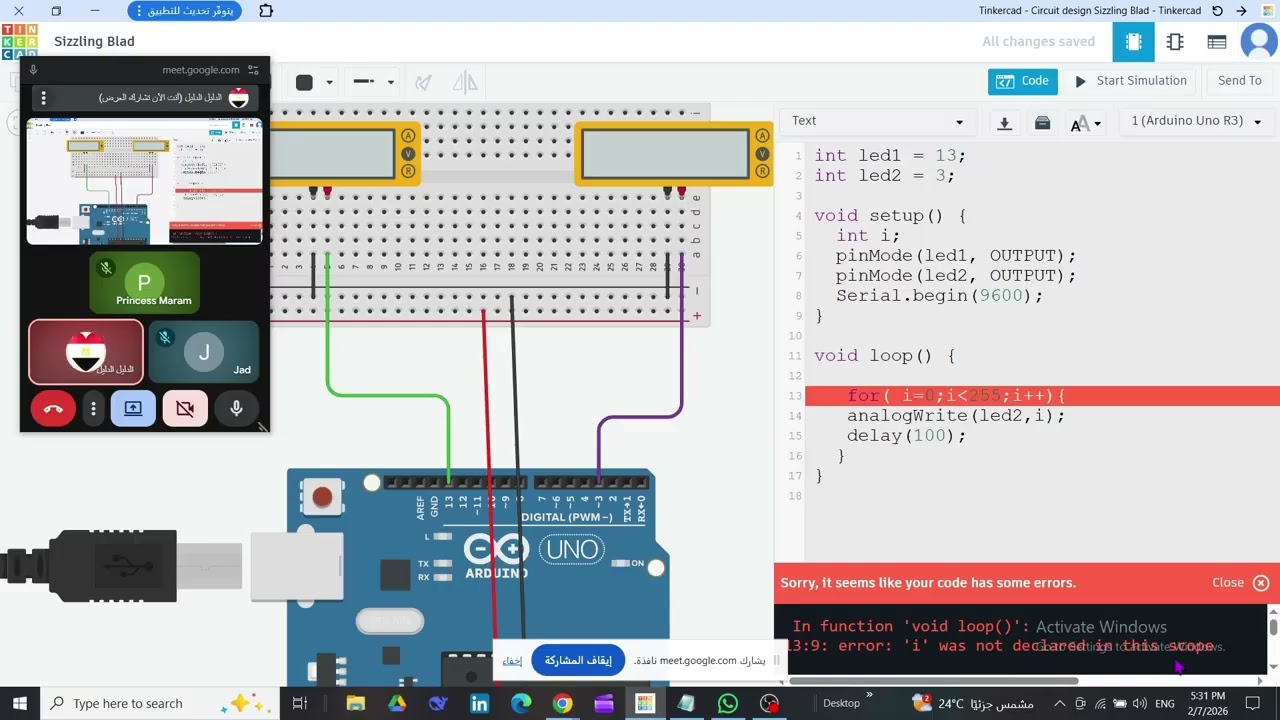Open Meet pop-up settings sliders icon

click(x=253, y=70)
